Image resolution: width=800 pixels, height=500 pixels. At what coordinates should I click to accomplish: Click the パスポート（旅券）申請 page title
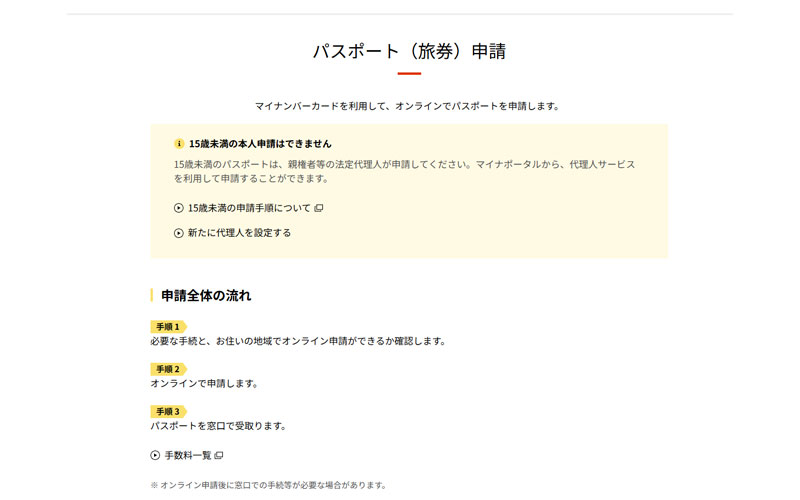409,52
